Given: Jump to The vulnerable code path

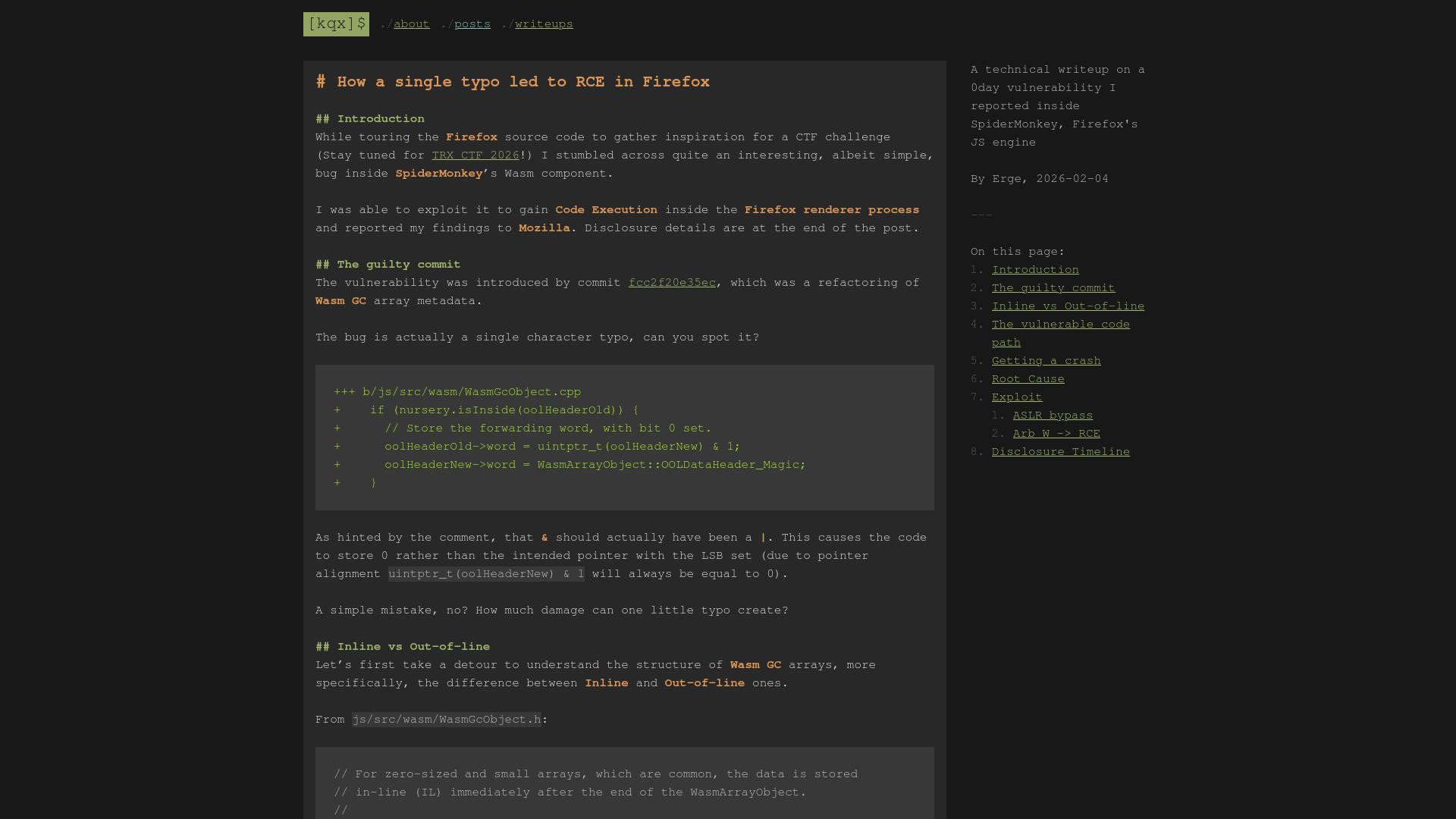Looking at the screenshot, I should point(1060,324).
